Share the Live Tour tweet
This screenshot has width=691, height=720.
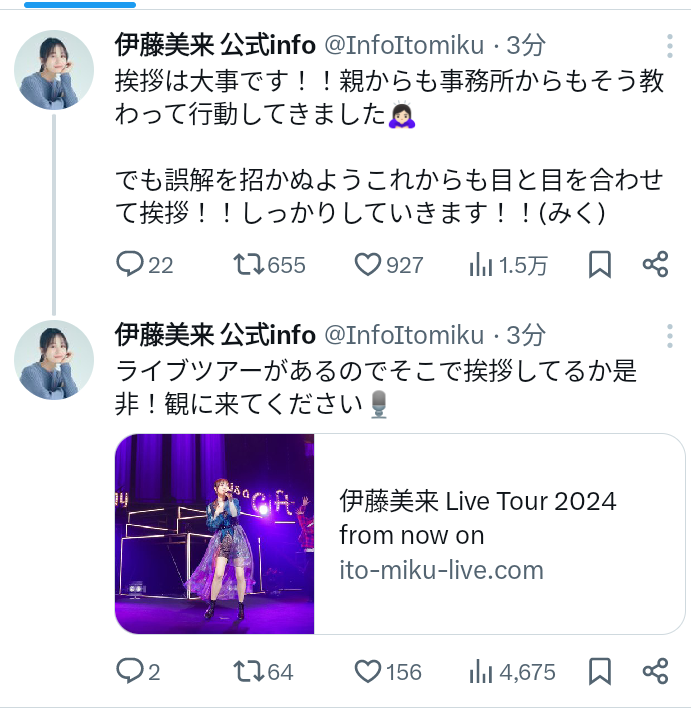[x=655, y=671]
